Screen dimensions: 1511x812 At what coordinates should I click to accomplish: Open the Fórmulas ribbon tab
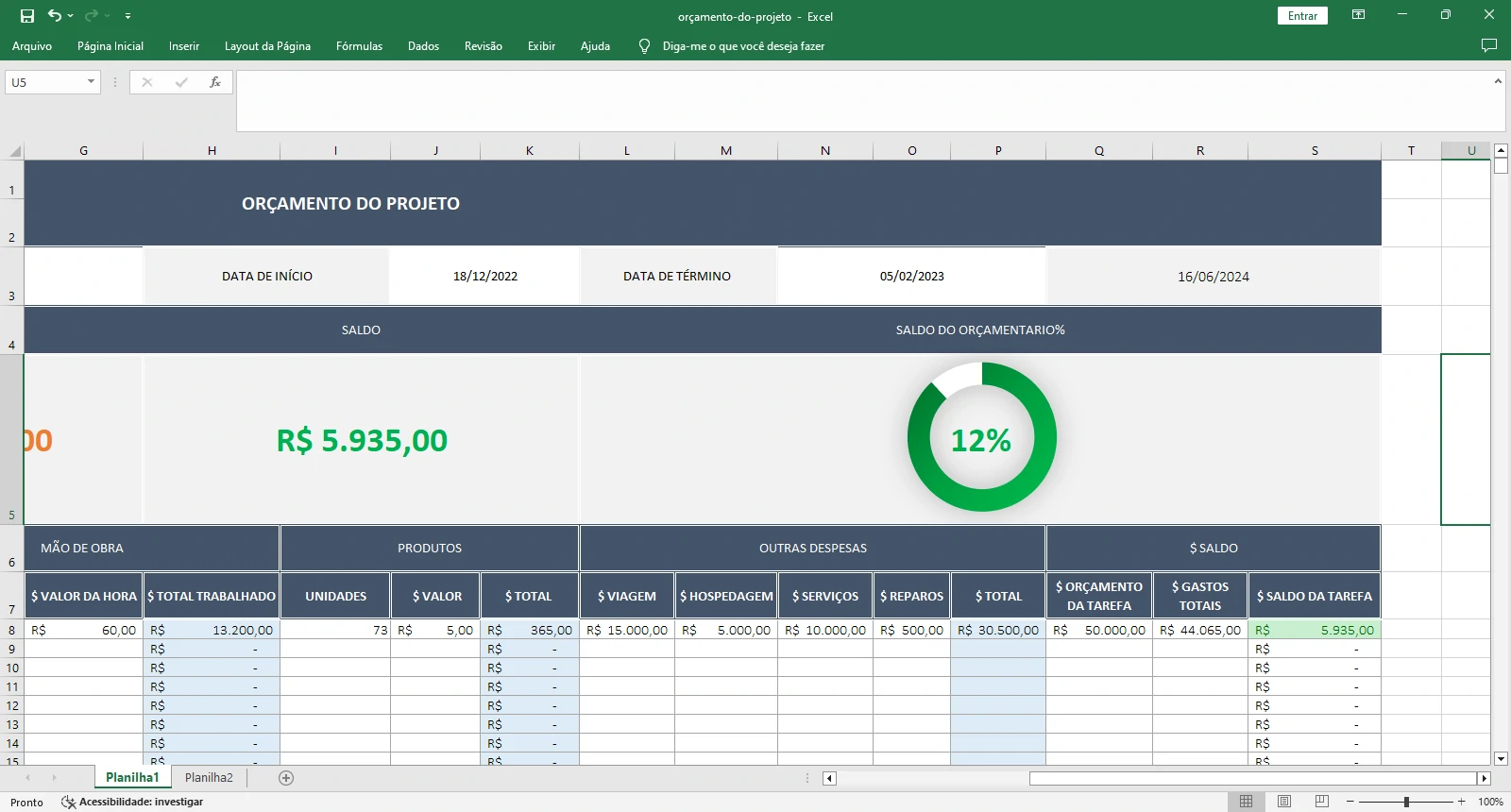pyautogui.click(x=359, y=45)
